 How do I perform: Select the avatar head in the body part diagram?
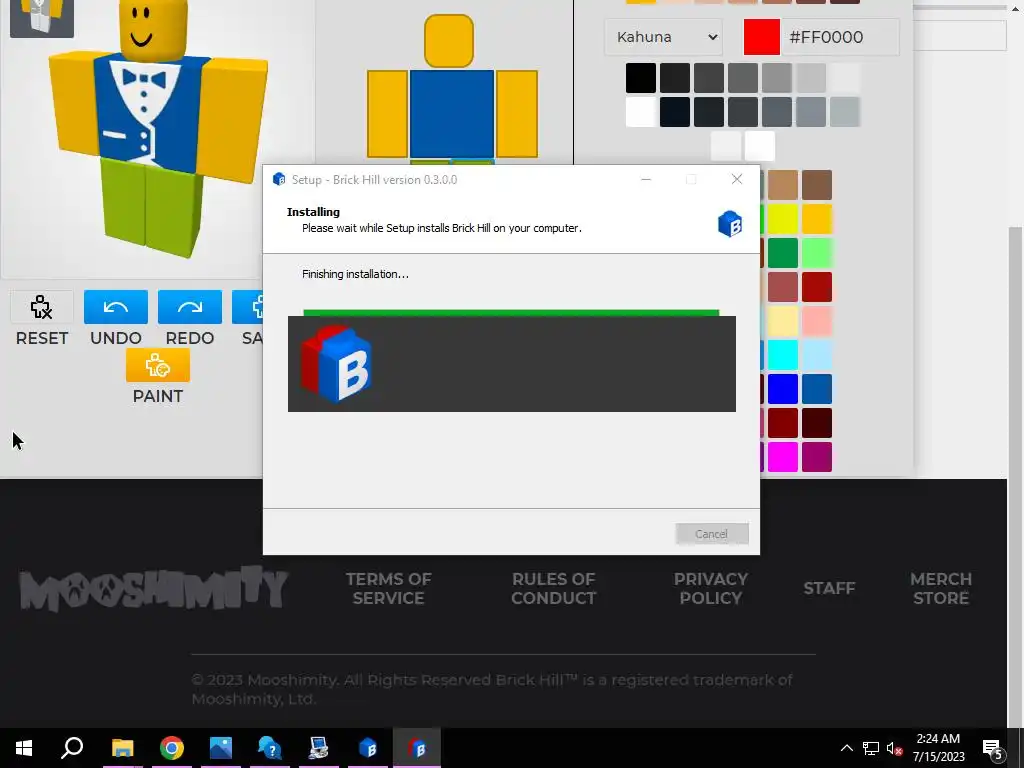coord(449,40)
